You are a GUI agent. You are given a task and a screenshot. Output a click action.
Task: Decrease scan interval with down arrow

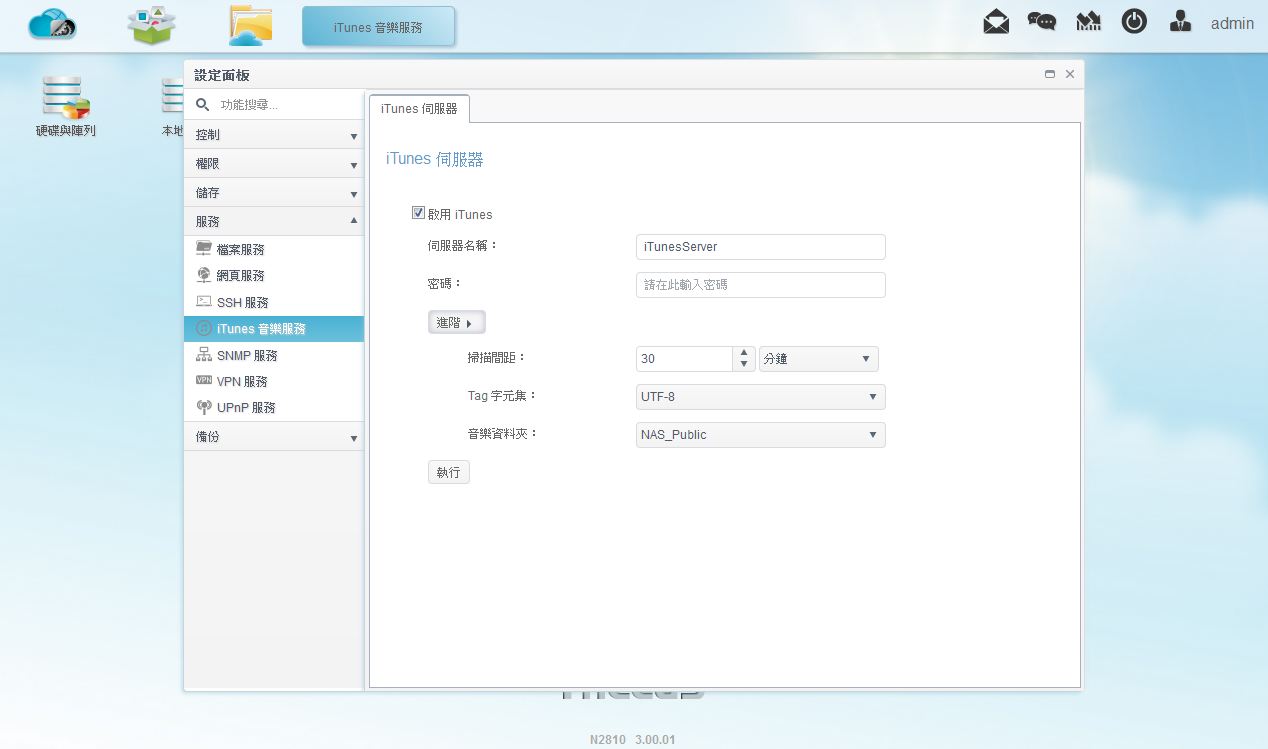point(744,365)
